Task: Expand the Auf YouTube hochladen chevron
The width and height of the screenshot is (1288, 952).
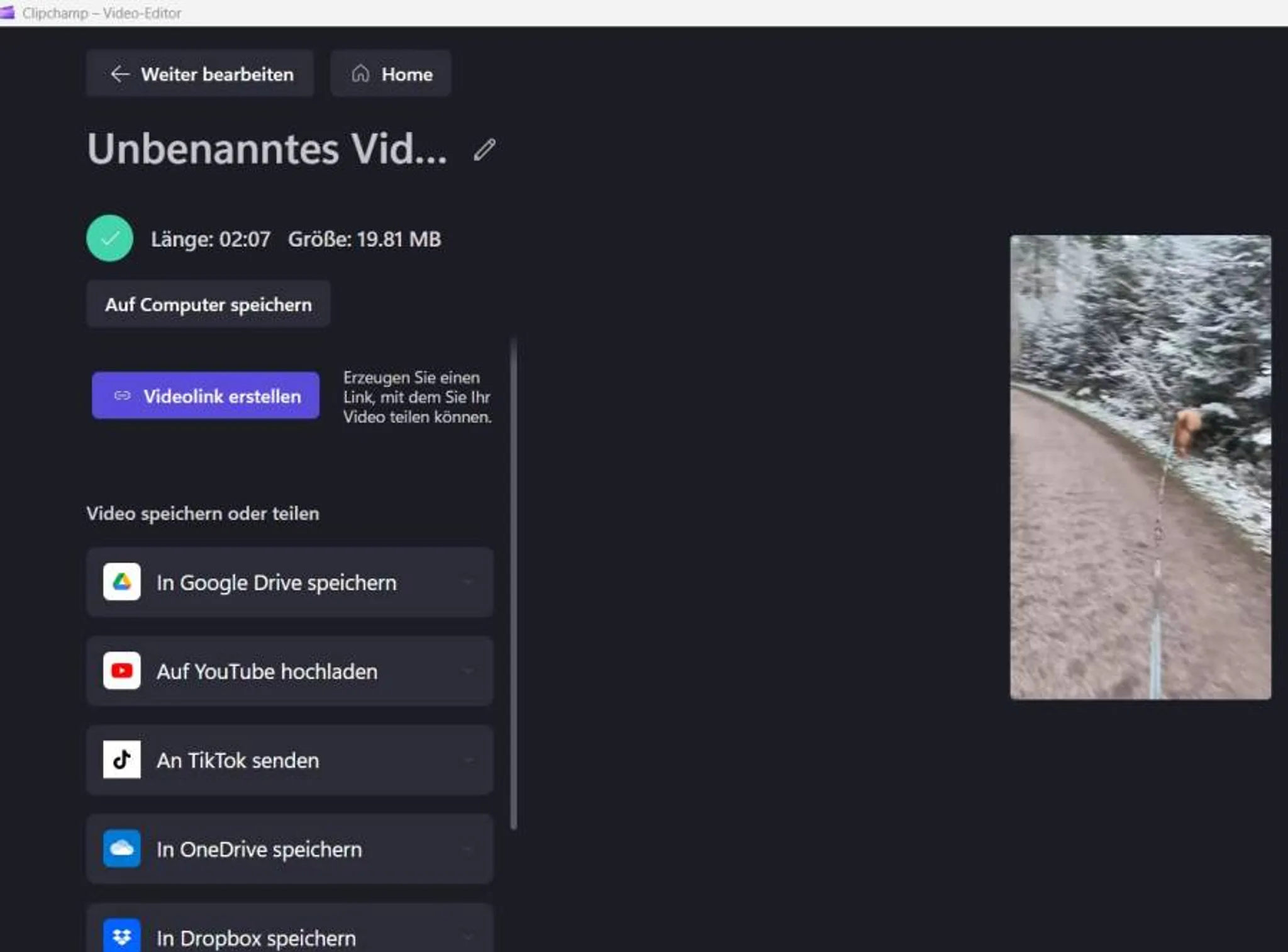Action: pyautogui.click(x=469, y=671)
